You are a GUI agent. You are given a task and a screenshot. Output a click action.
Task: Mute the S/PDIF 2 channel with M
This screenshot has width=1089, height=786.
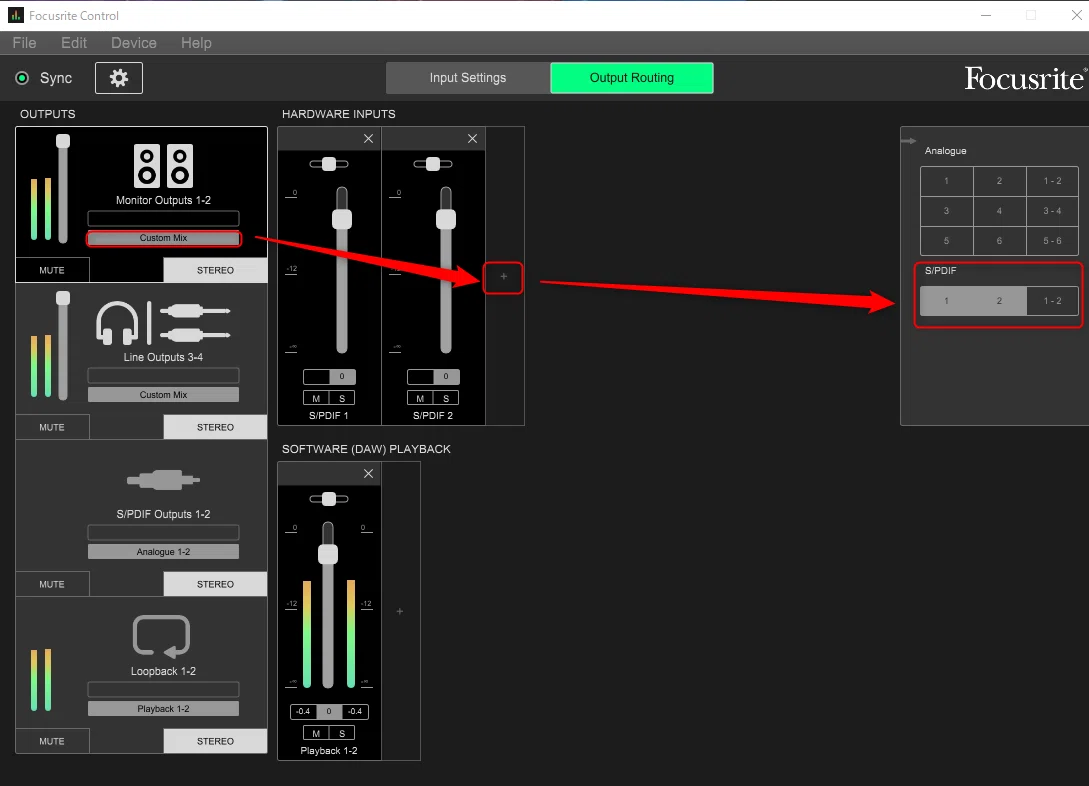coord(420,398)
